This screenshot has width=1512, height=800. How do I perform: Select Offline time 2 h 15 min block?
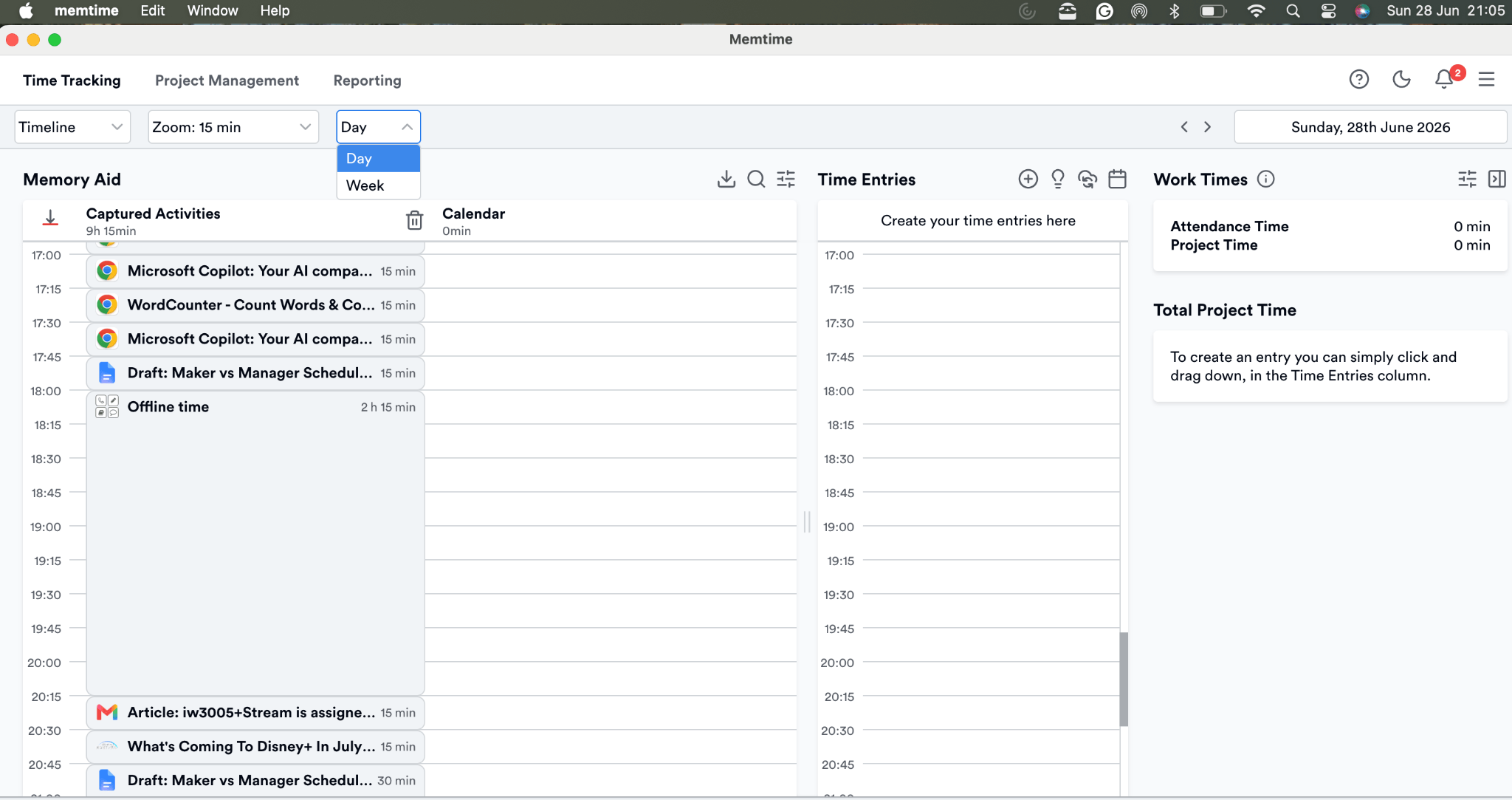coord(255,543)
